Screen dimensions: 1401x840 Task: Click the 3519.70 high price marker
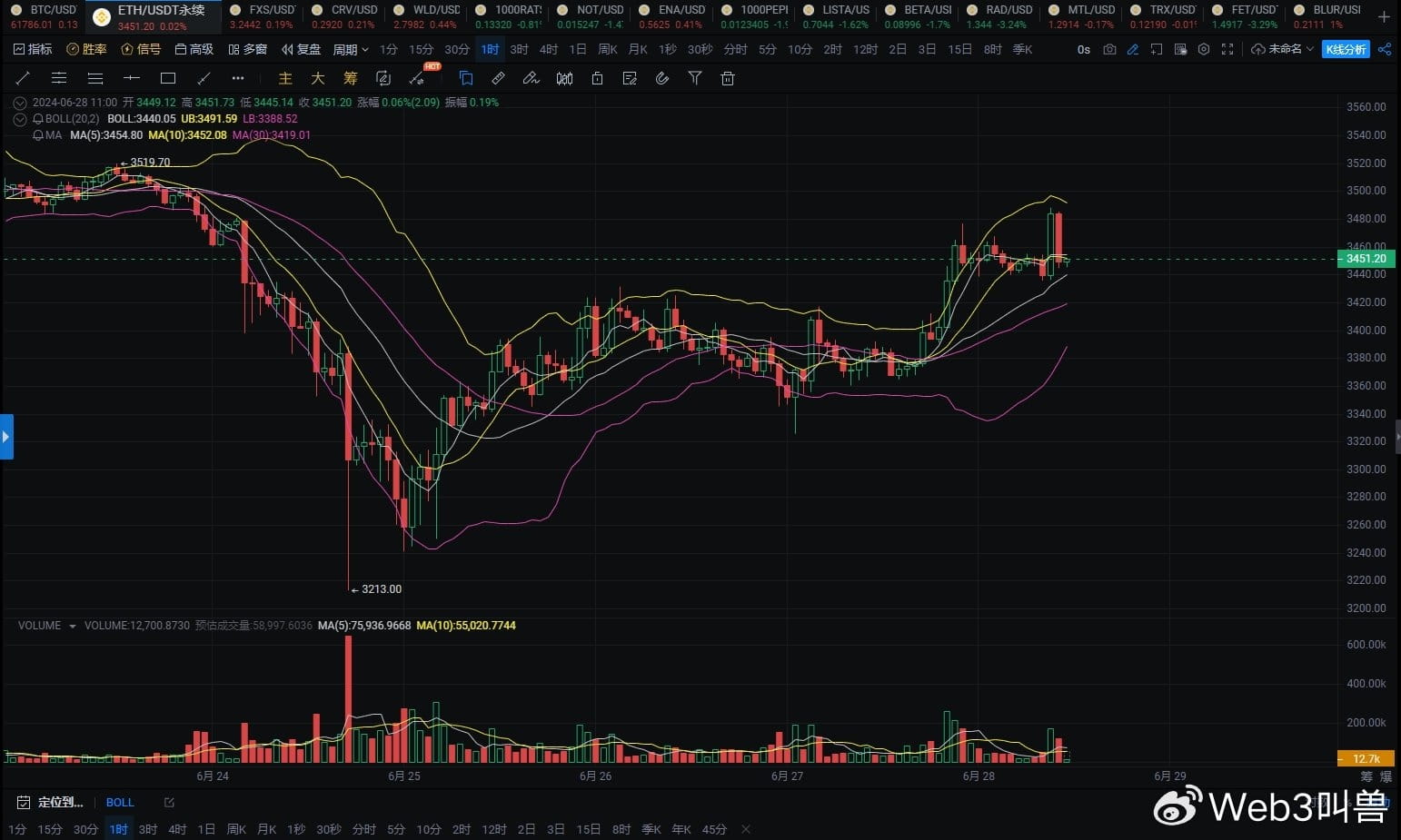coord(150,163)
